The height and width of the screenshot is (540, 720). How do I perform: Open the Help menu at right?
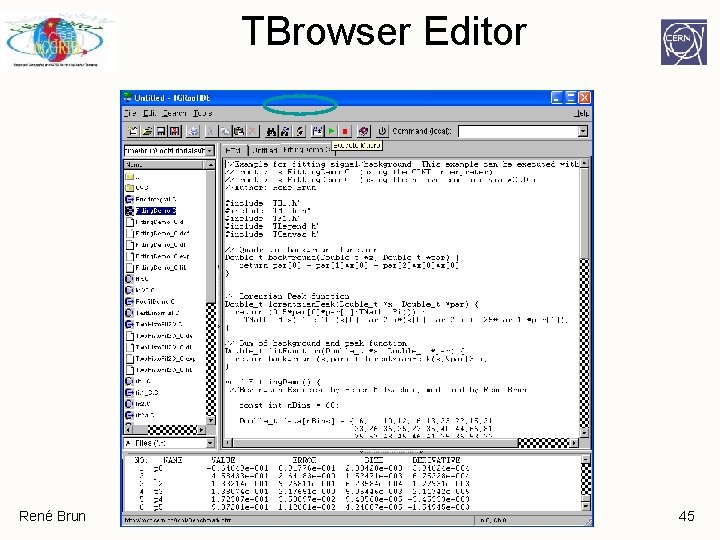tap(581, 113)
